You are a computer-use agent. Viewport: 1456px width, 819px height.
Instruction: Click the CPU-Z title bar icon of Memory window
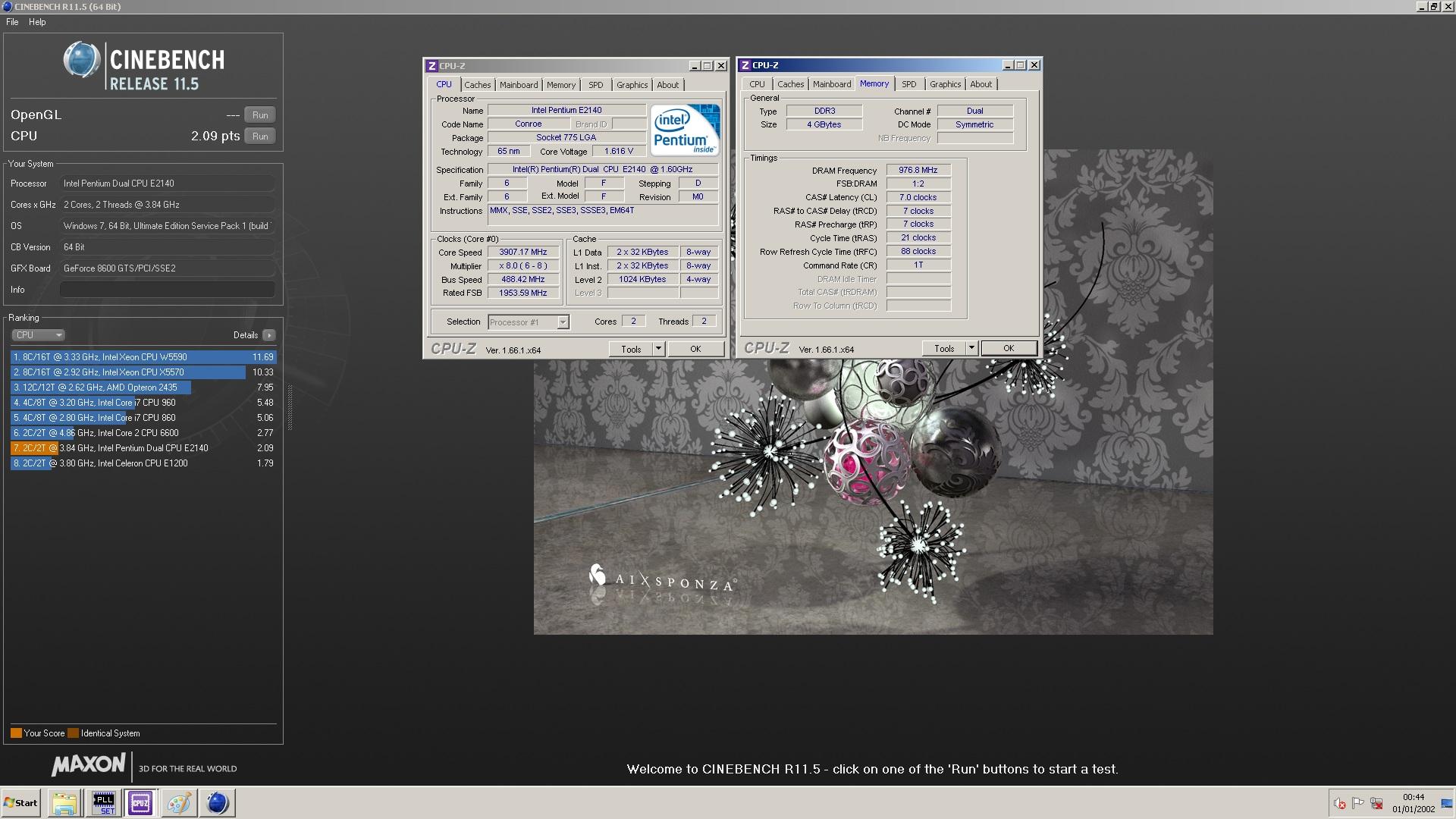point(745,65)
